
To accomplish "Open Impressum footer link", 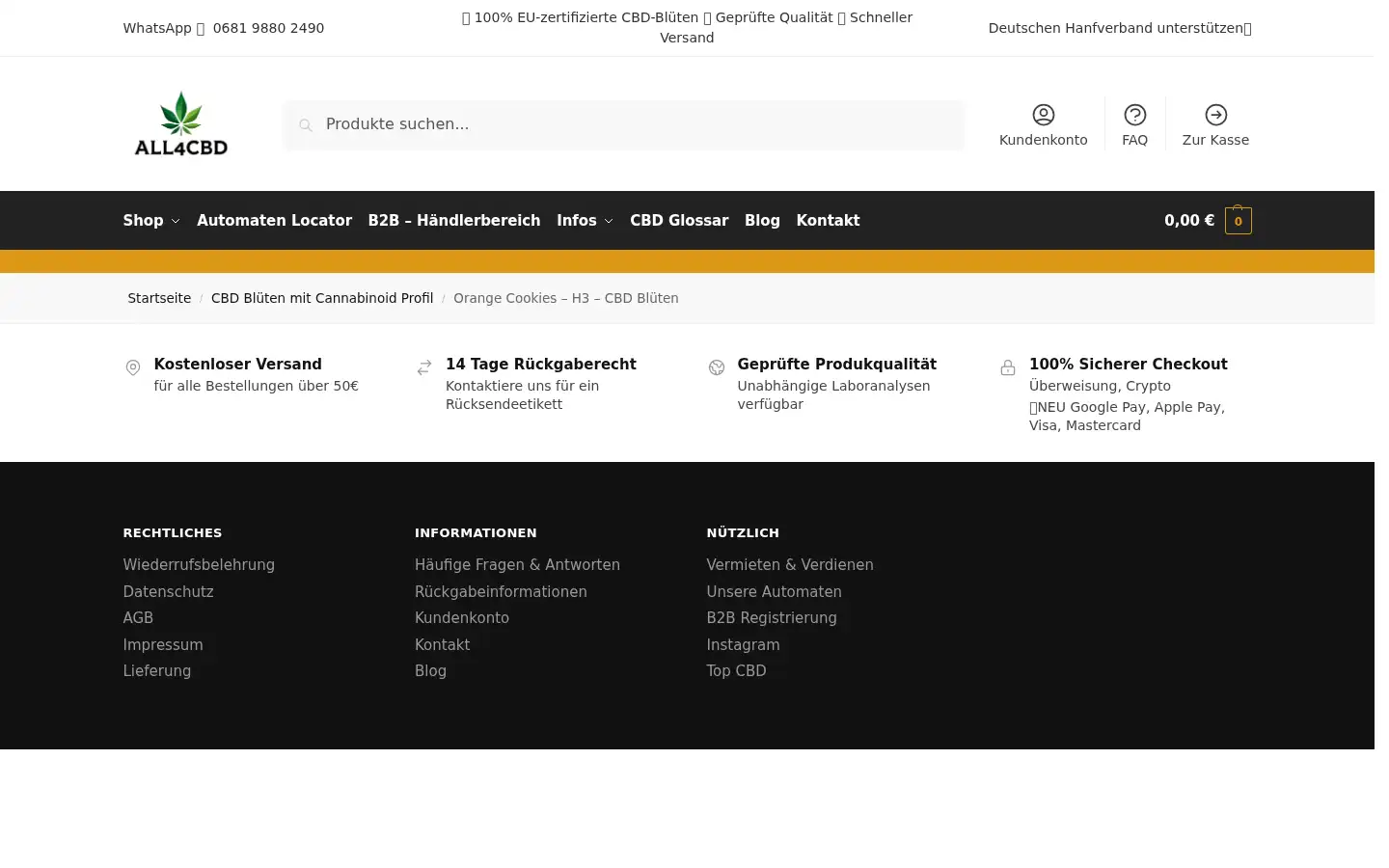I will [x=163, y=644].
